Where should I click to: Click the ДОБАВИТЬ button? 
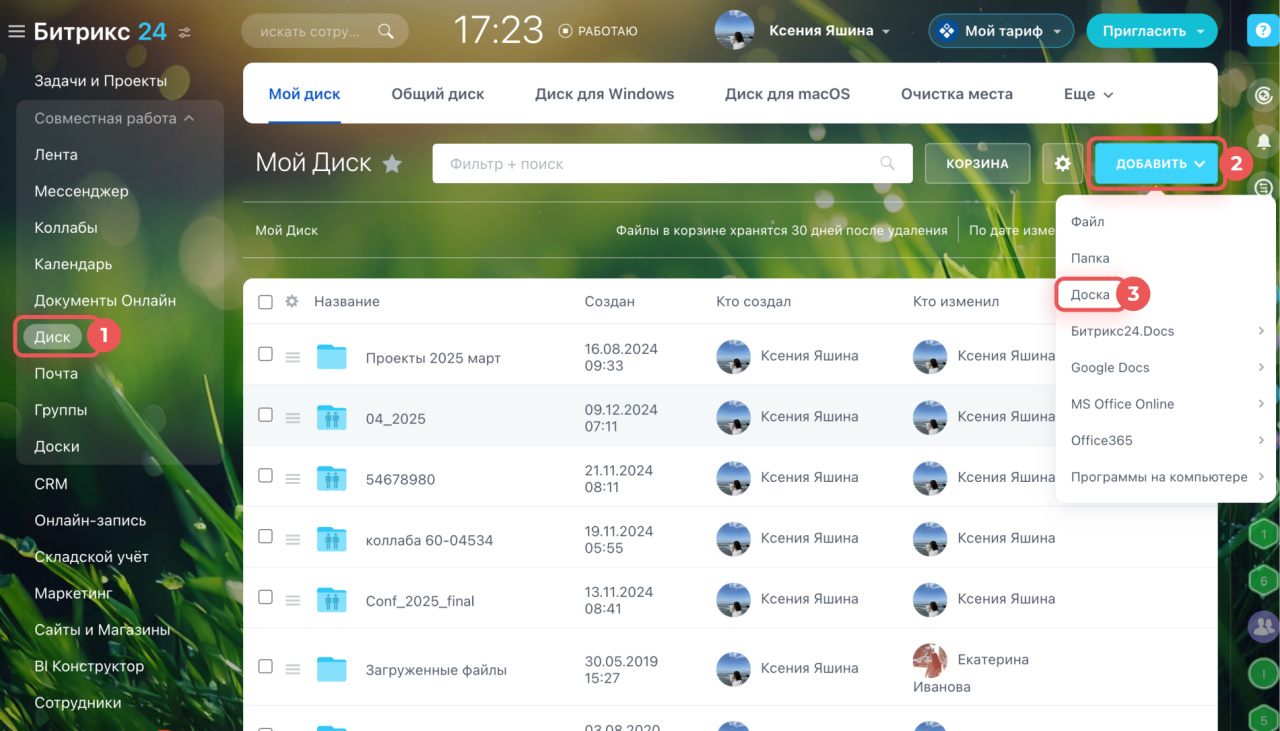click(1157, 163)
